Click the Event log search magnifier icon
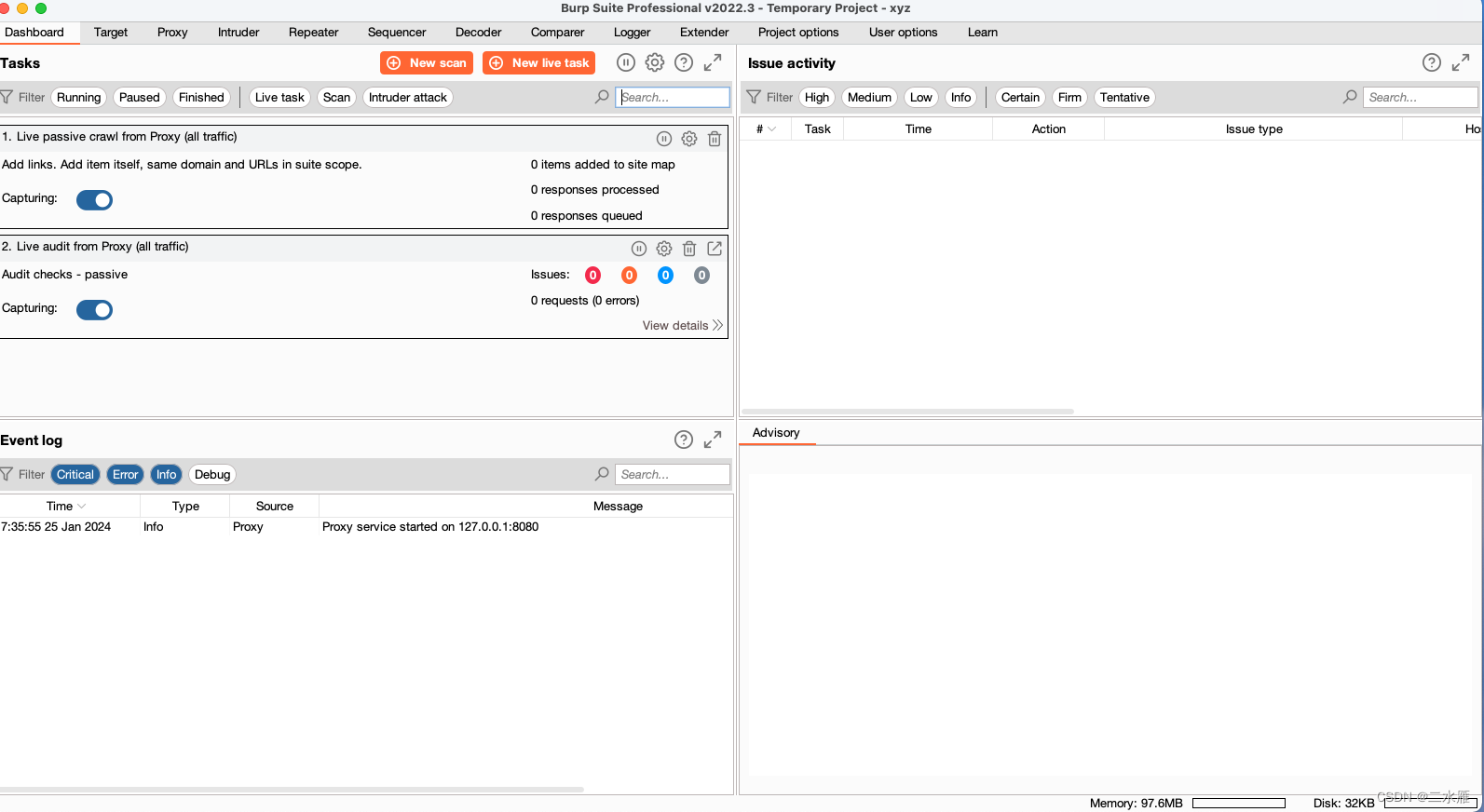The width and height of the screenshot is (1484, 812). [x=602, y=474]
